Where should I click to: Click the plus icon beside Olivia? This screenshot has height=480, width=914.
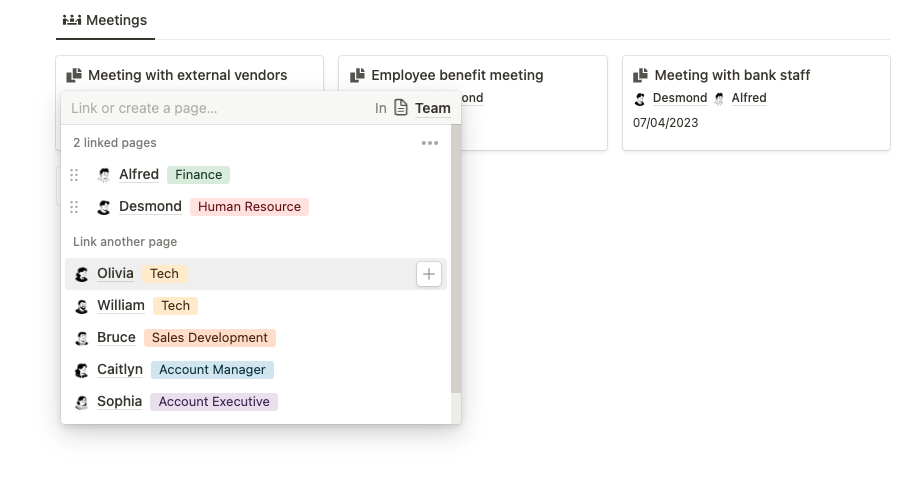(429, 274)
